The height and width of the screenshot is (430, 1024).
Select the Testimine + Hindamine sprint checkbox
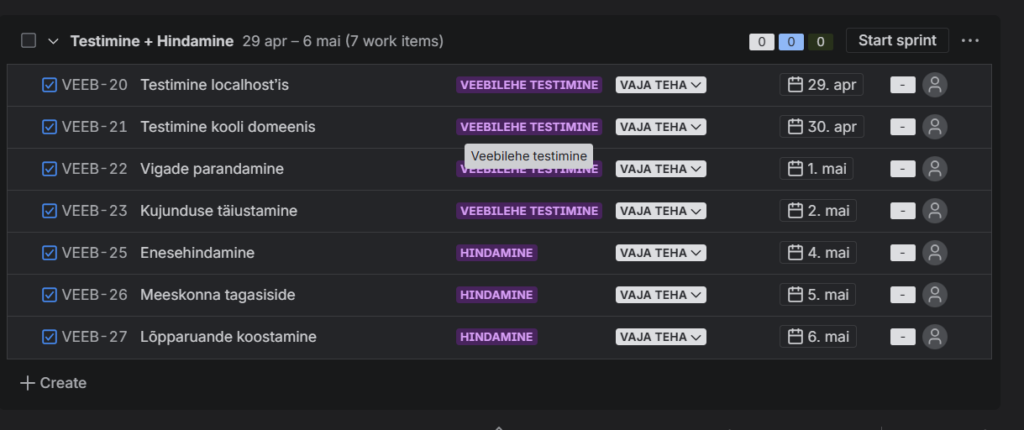coord(28,41)
